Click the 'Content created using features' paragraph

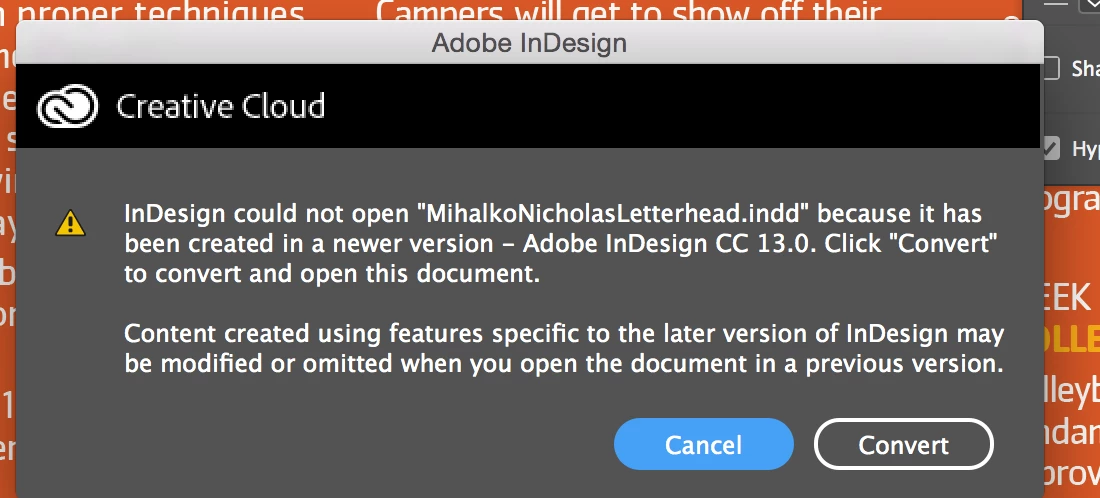[x=564, y=349]
